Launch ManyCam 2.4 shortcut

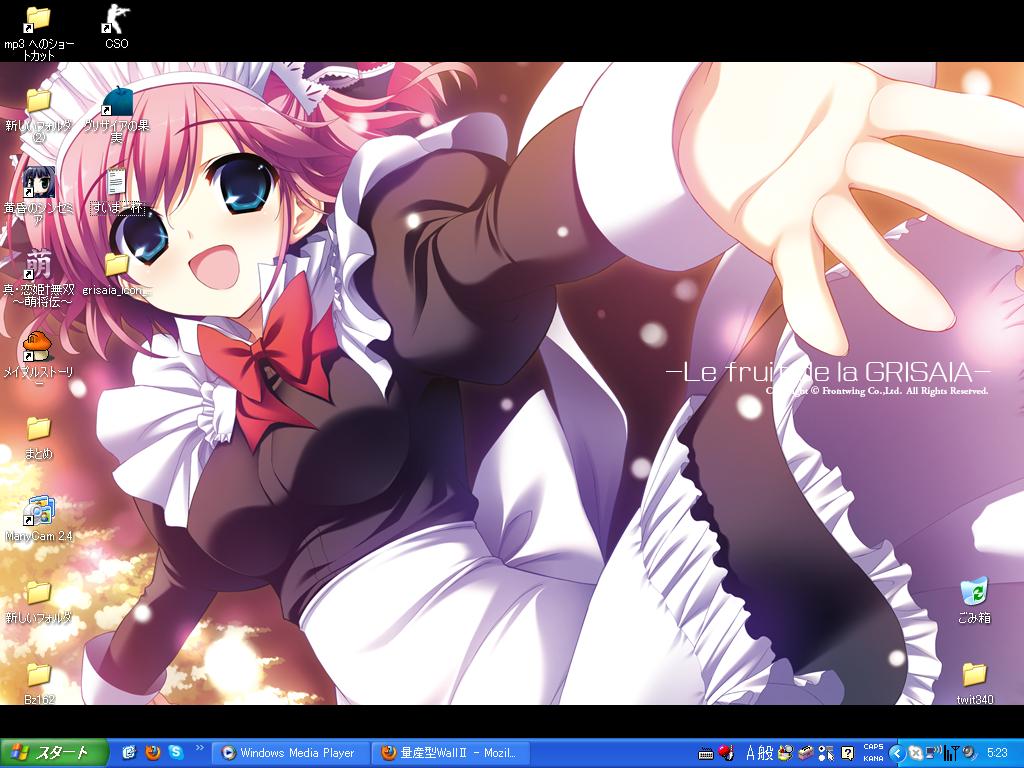click(38, 511)
